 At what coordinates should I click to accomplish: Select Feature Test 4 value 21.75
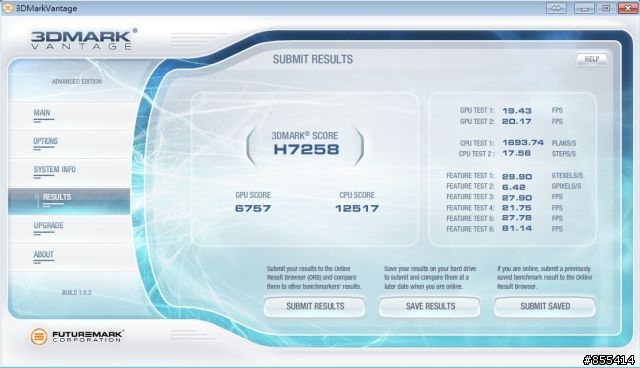tap(517, 208)
